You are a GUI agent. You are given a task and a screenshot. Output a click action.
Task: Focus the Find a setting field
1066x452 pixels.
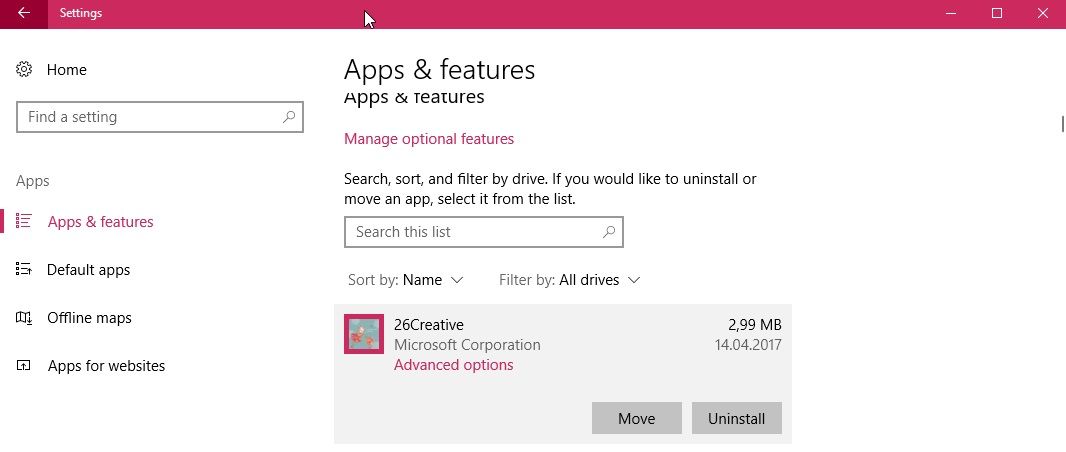[x=150, y=117]
